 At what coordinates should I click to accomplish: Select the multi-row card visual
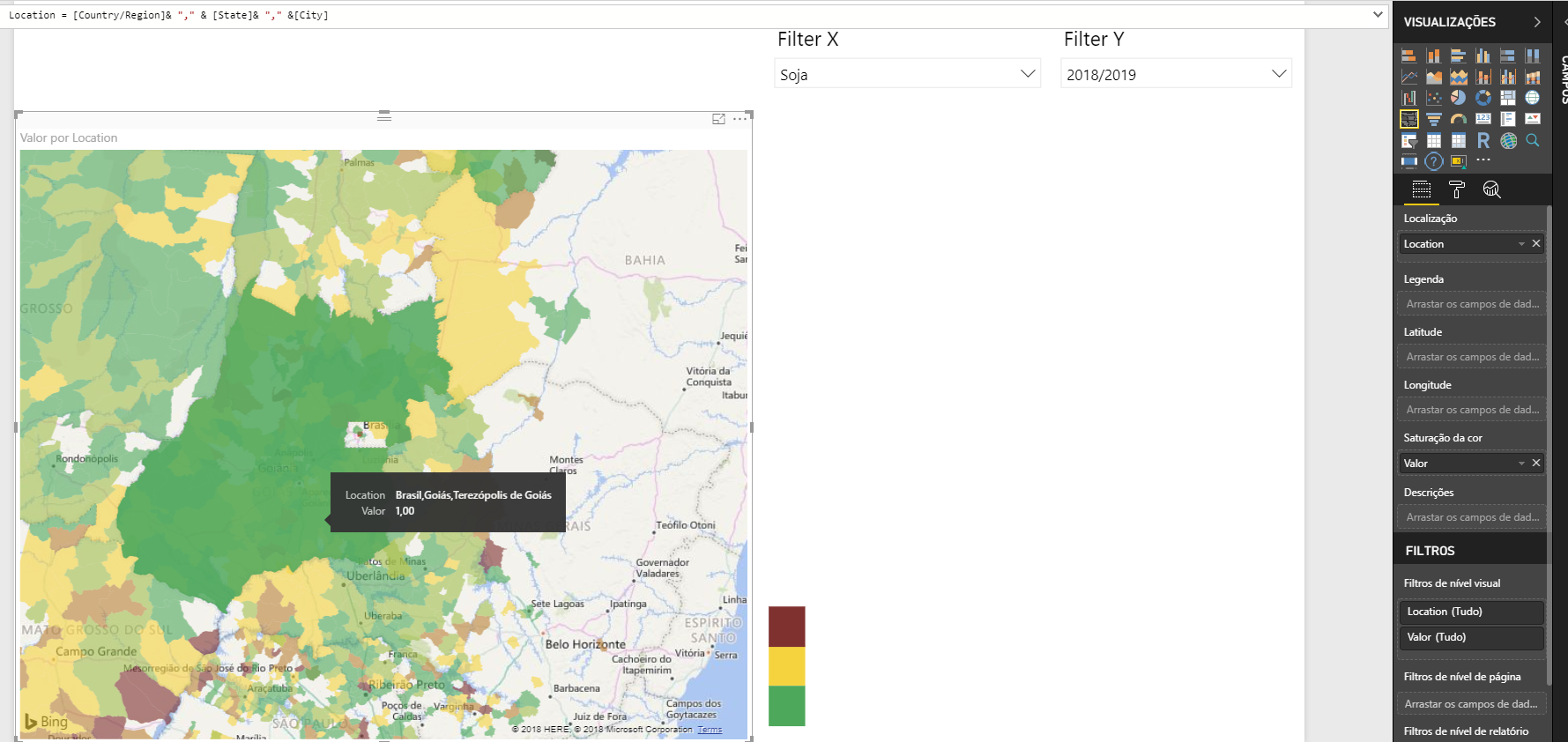(x=1508, y=119)
